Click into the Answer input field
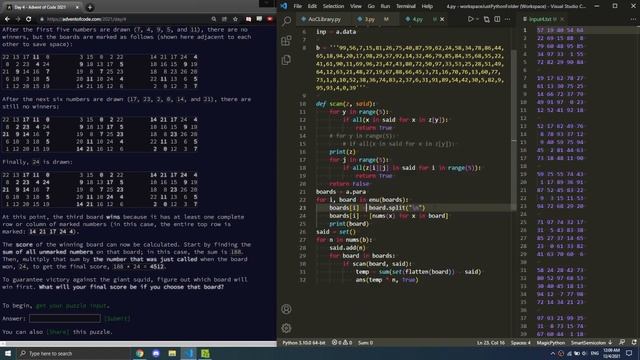 [x=64, y=318]
